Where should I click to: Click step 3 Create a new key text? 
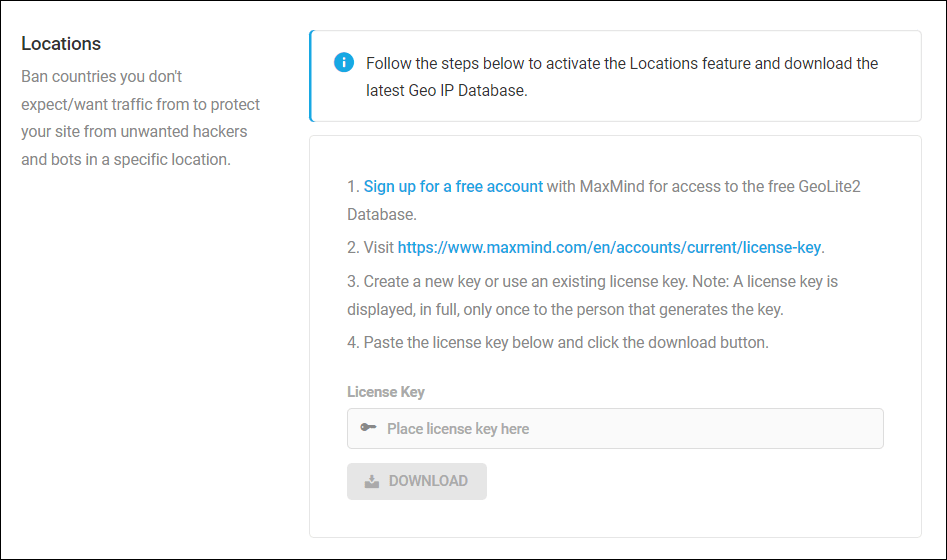coord(592,295)
